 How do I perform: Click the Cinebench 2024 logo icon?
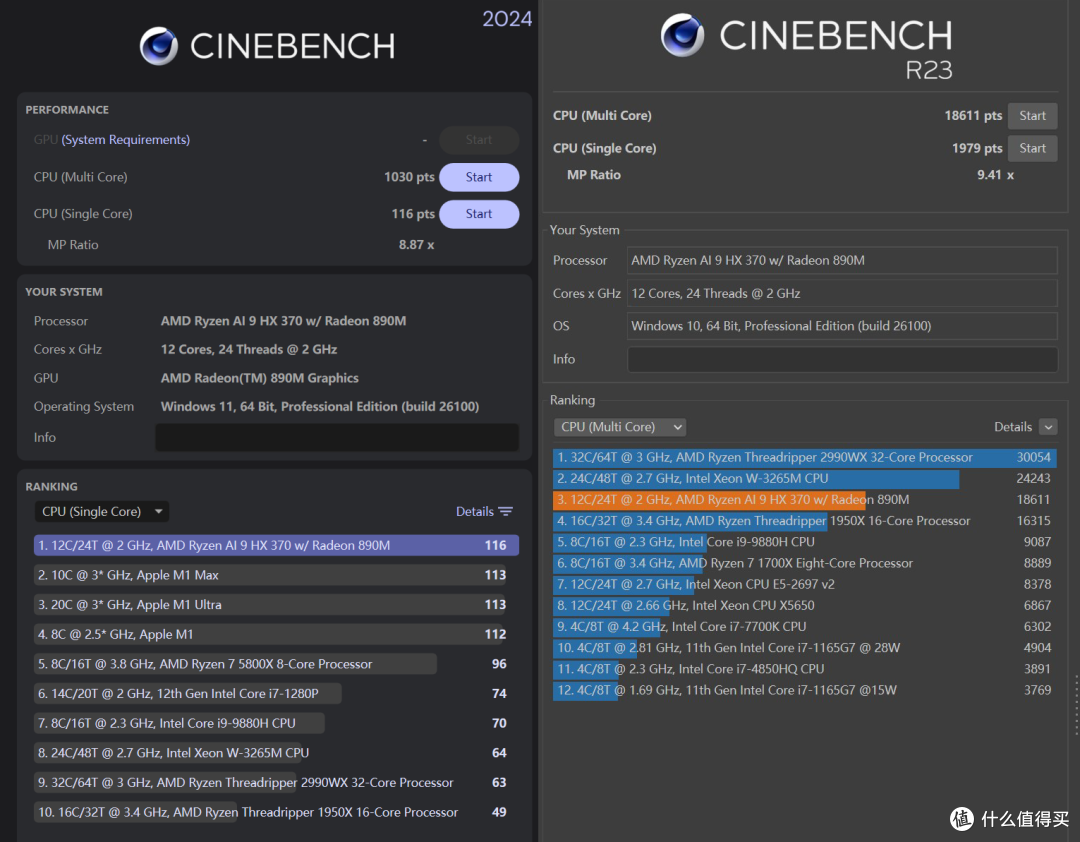point(159,46)
